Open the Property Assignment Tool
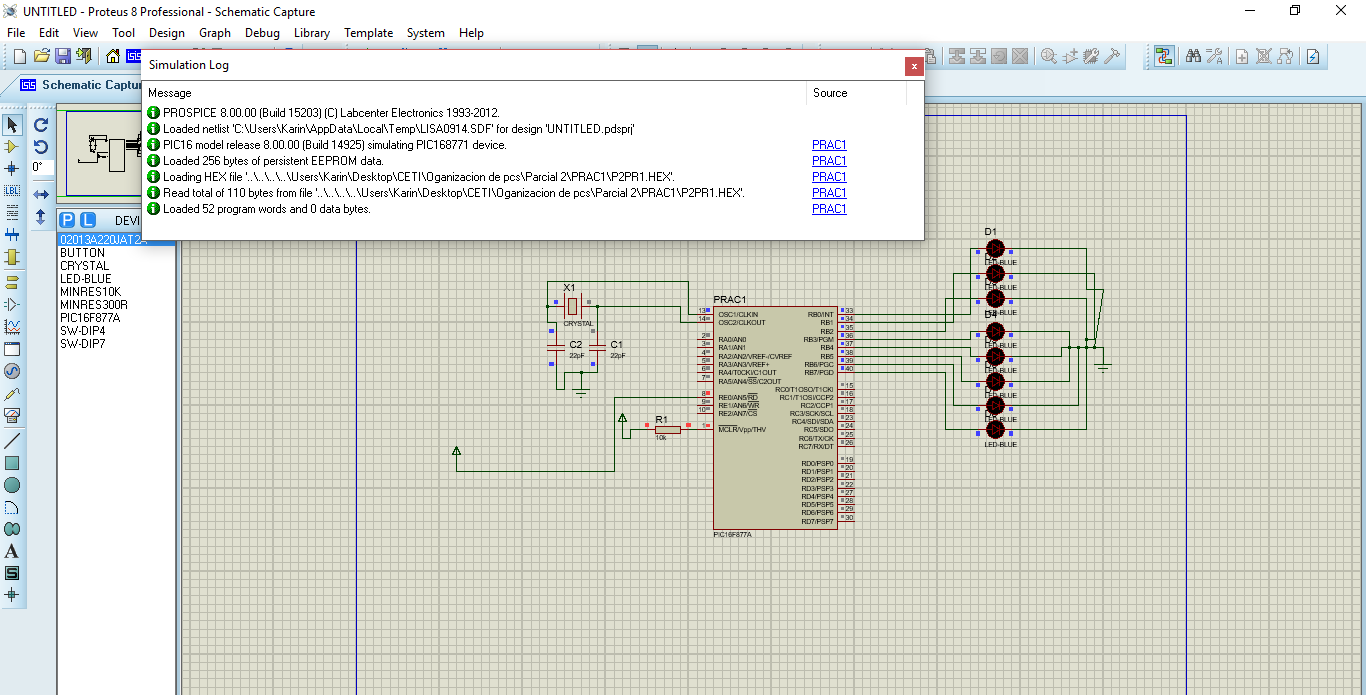1366x695 pixels. [1214, 56]
